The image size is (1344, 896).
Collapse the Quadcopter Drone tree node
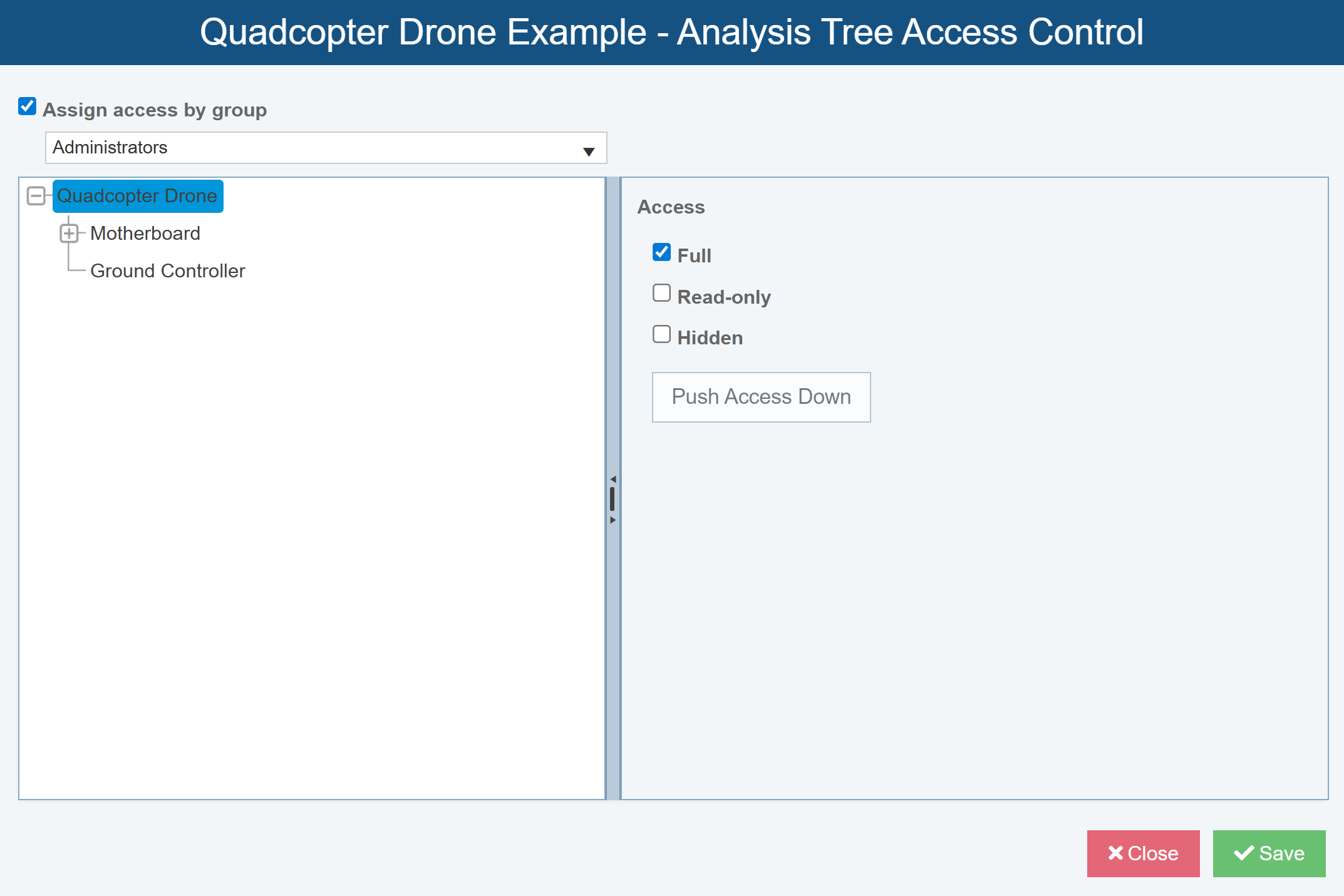click(36, 196)
